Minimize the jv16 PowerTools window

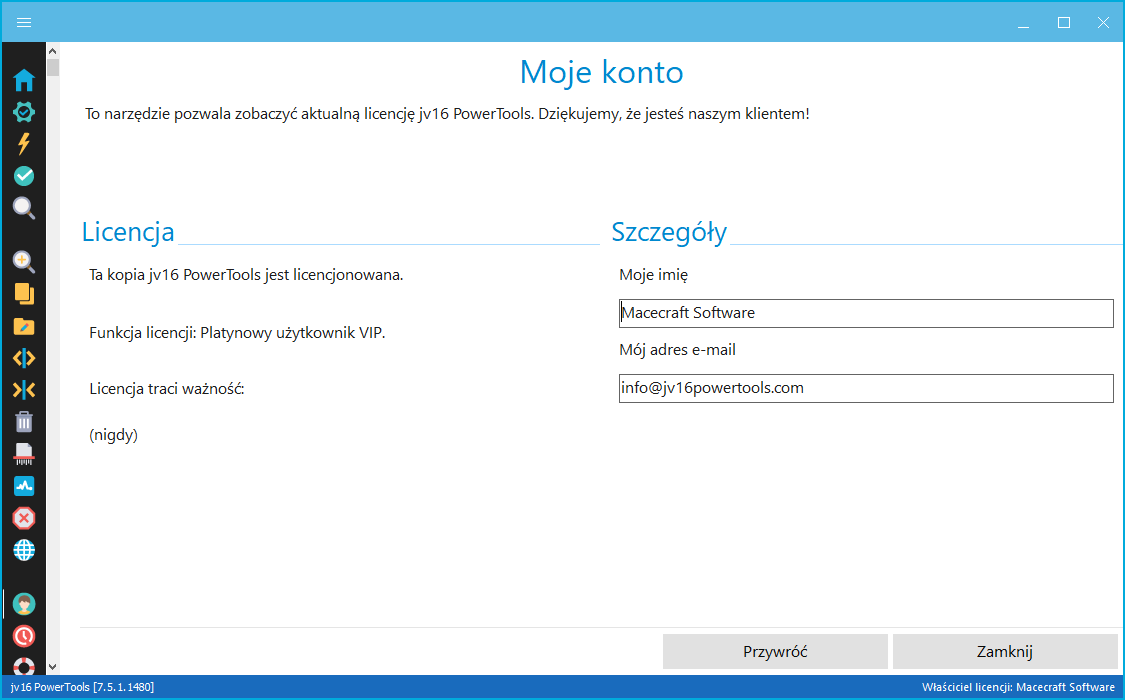pos(1024,22)
